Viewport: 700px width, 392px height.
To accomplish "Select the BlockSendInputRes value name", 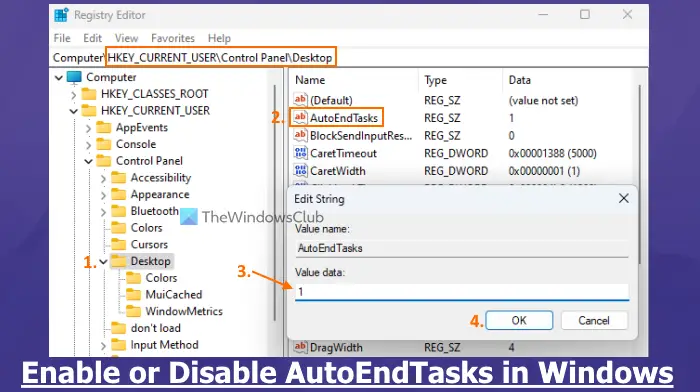I will click(361, 135).
